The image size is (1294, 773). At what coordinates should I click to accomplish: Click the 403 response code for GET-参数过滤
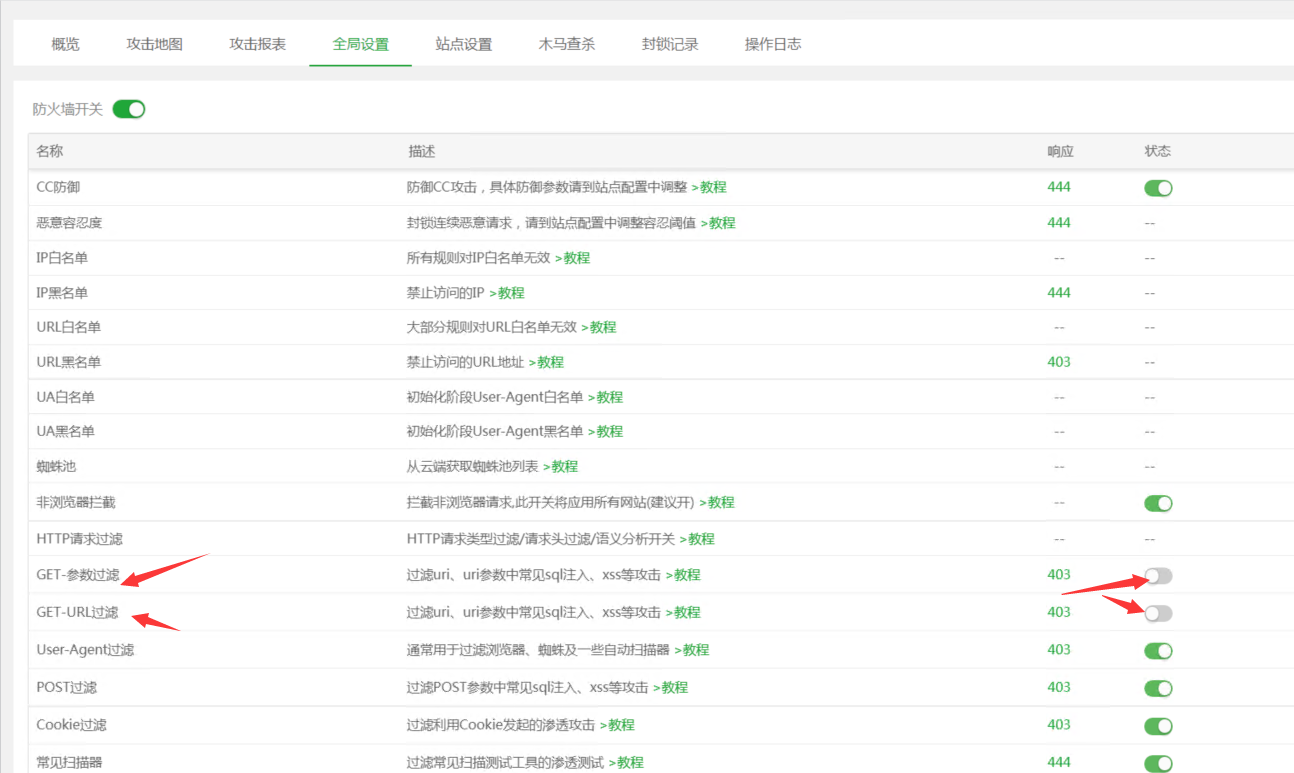pos(1059,575)
